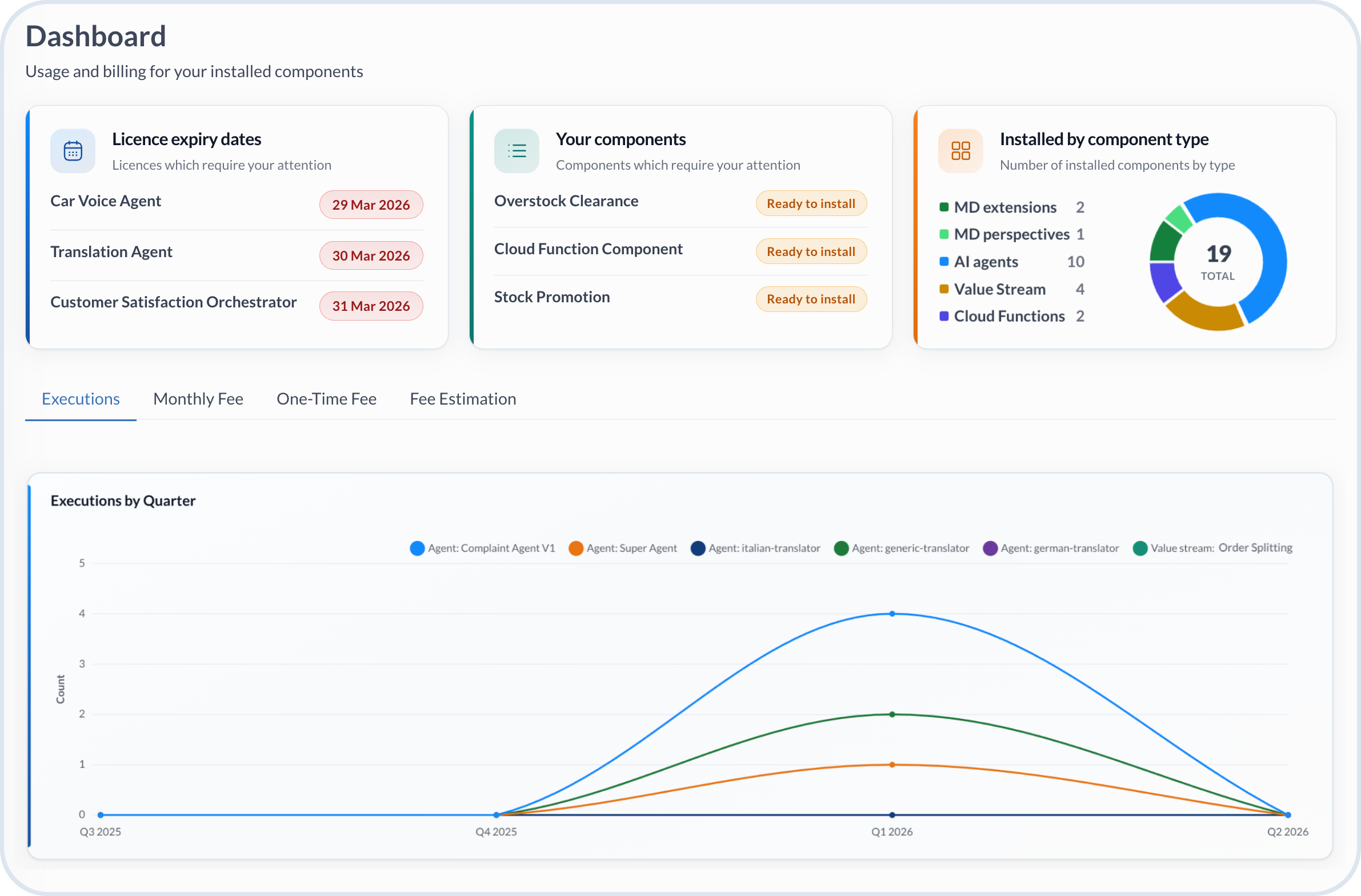Image resolution: width=1361 pixels, height=896 pixels.
Task: Toggle Order Splitting value stream in legend
Action: point(1213,549)
